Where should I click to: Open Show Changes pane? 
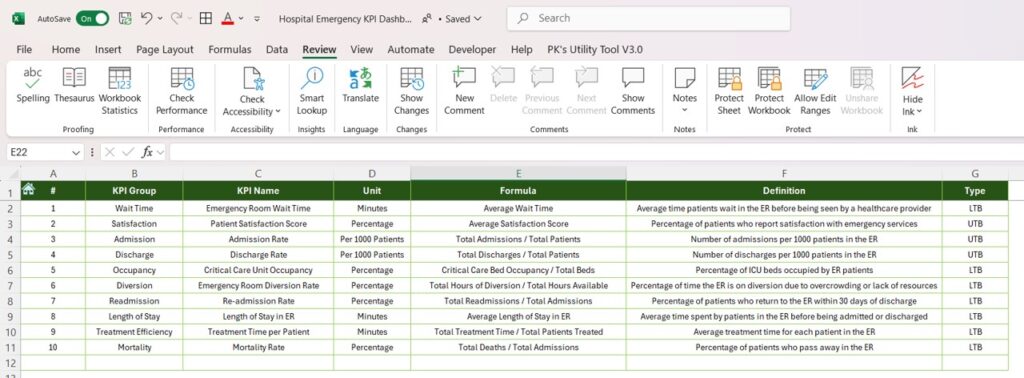(x=411, y=91)
